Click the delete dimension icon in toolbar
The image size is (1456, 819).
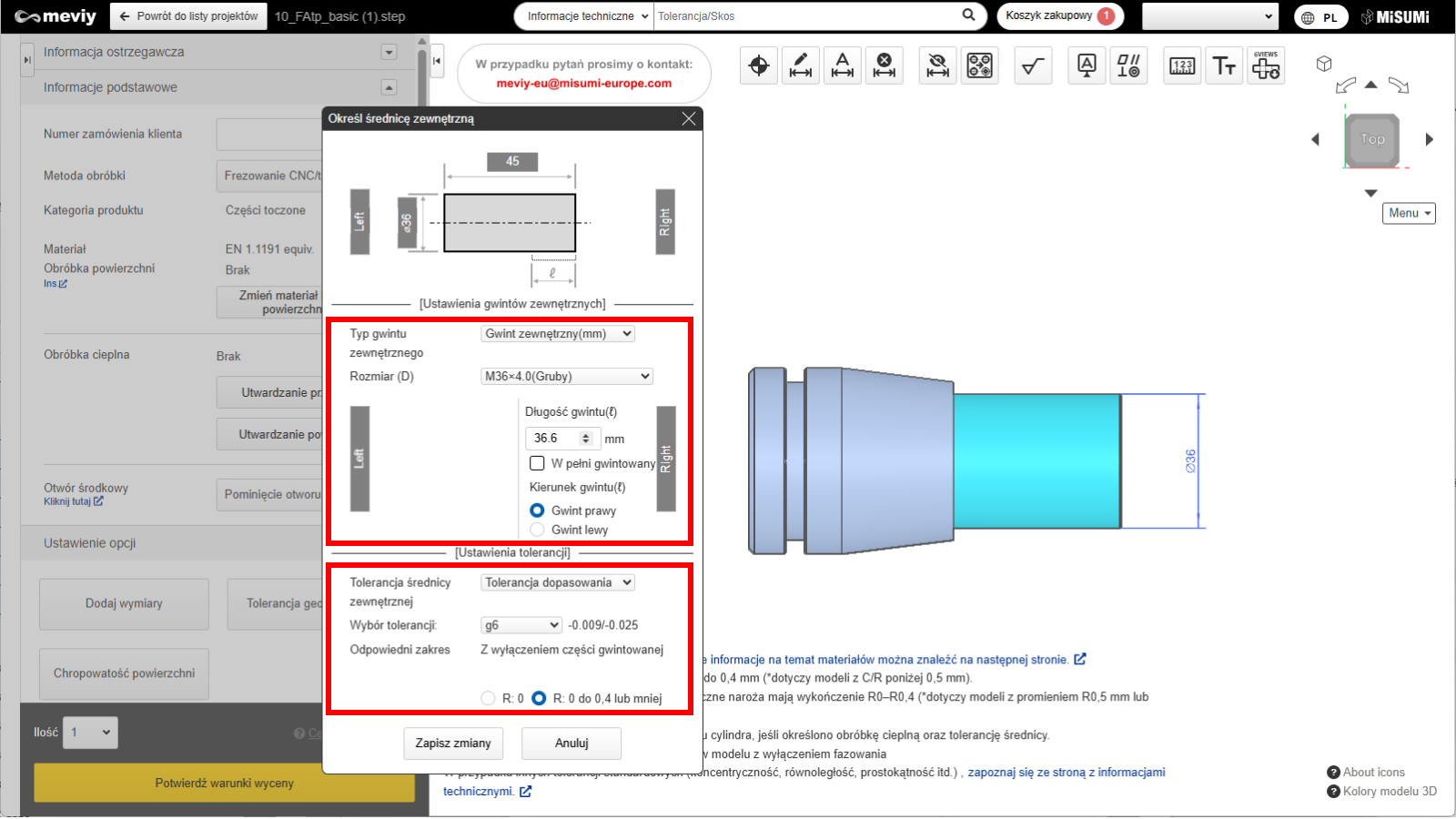(884, 66)
